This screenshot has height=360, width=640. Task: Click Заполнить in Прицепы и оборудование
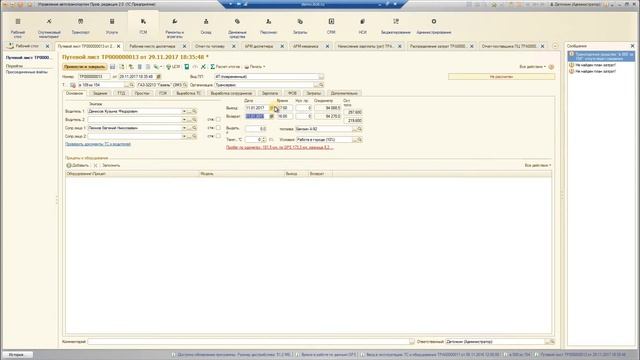click(x=111, y=165)
